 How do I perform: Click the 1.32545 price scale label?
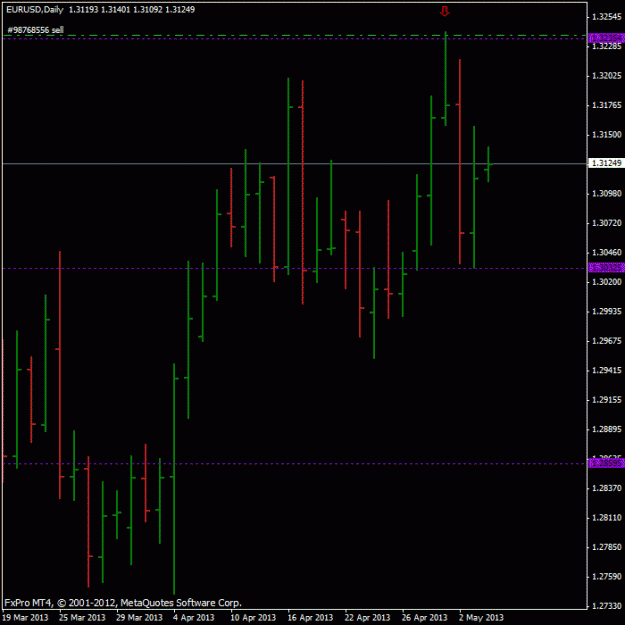tap(607, 17)
